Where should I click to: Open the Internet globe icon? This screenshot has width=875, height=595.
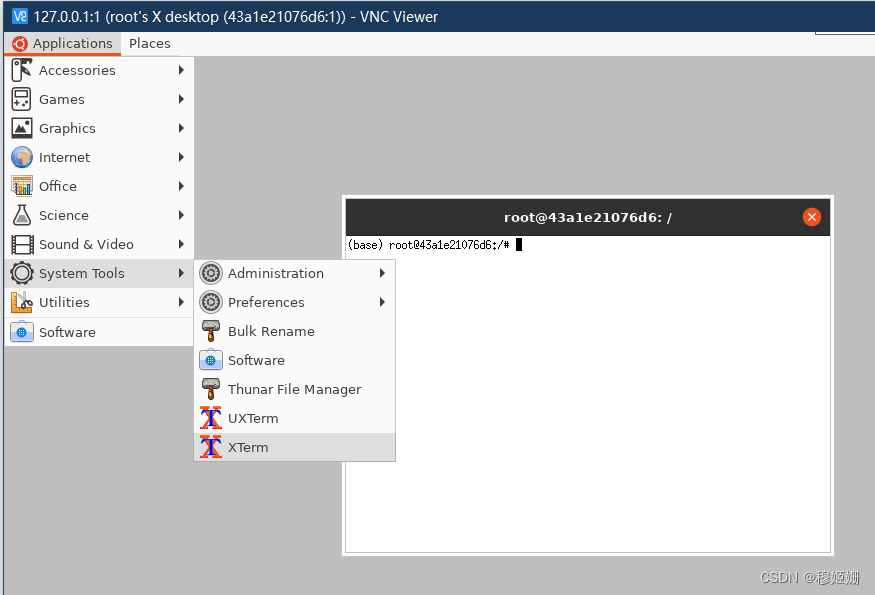coord(20,157)
